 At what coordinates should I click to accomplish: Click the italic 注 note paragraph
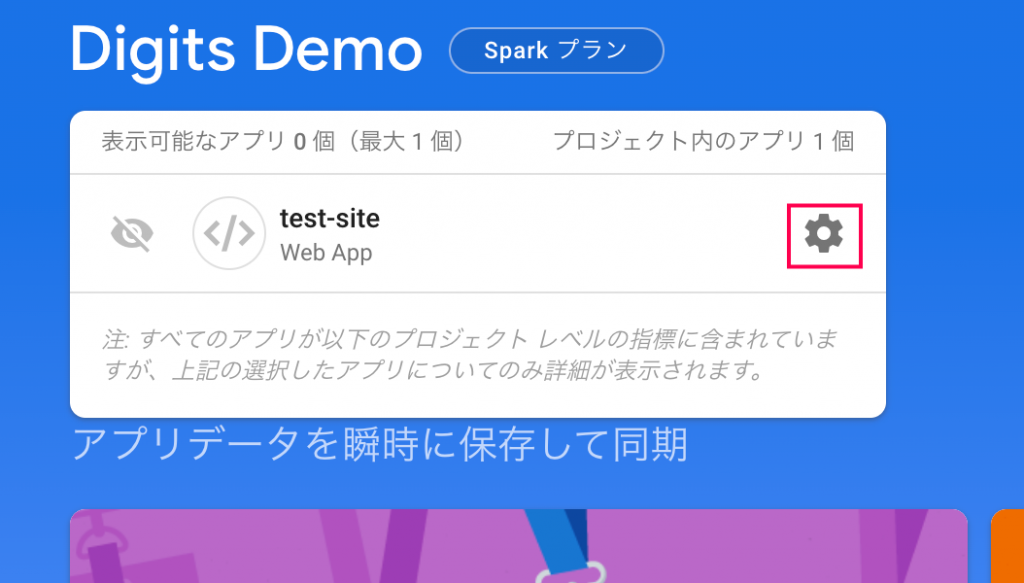(x=470, y=355)
